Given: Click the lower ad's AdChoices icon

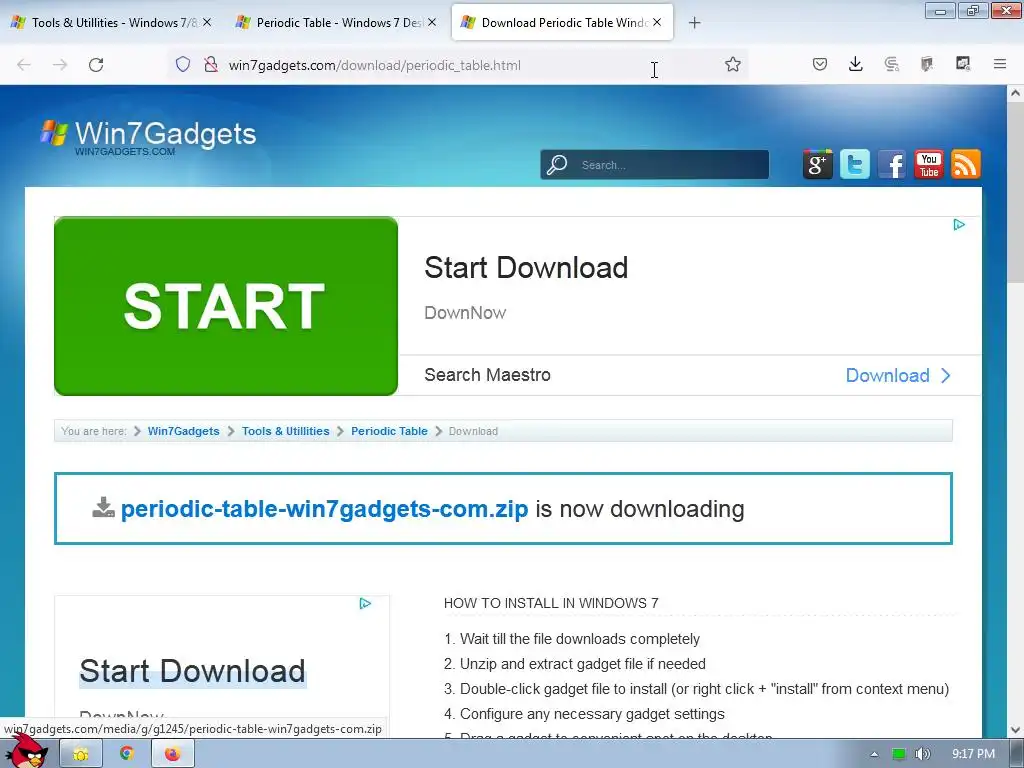Looking at the screenshot, I should click(365, 603).
